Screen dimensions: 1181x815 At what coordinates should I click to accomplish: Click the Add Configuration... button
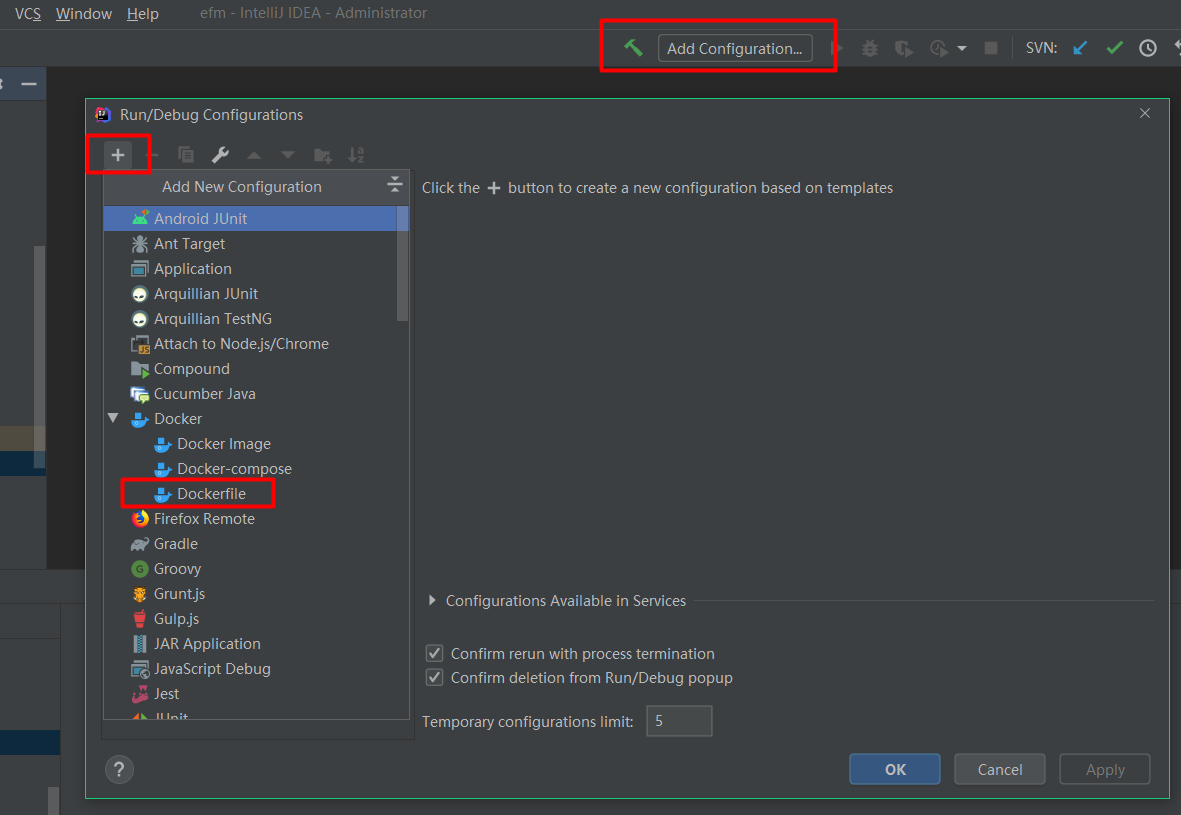(735, 48)
